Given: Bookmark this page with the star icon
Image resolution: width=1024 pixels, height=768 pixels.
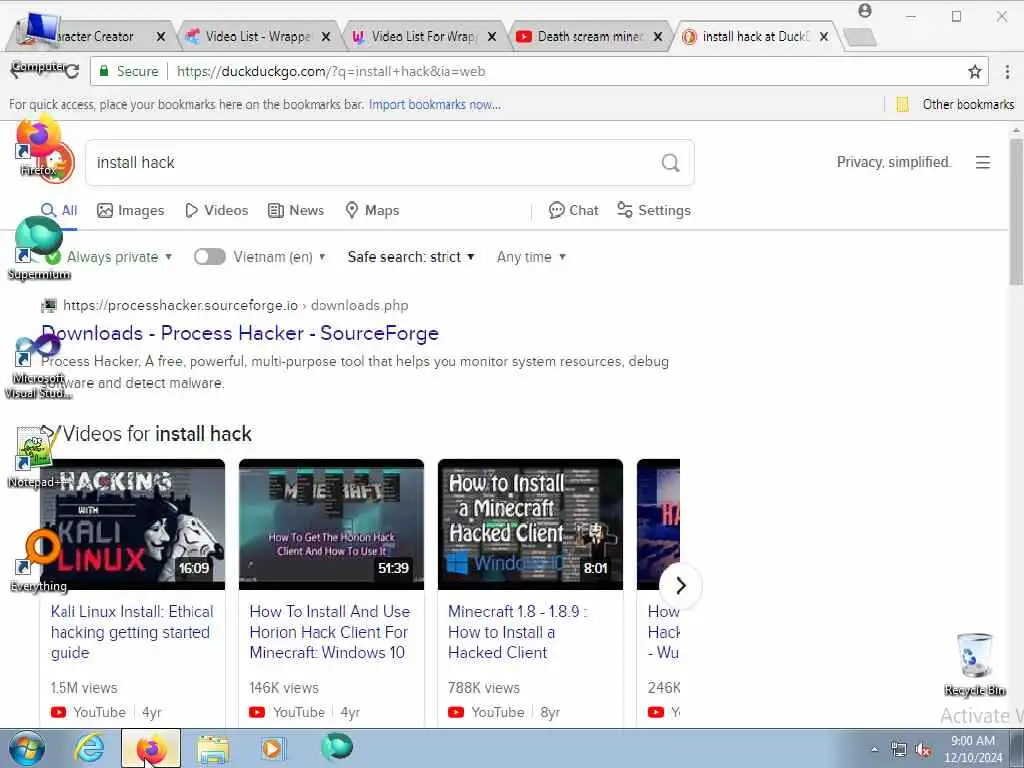Looking at the screenshot, I should pyautogui.click(x=974, y=71).
